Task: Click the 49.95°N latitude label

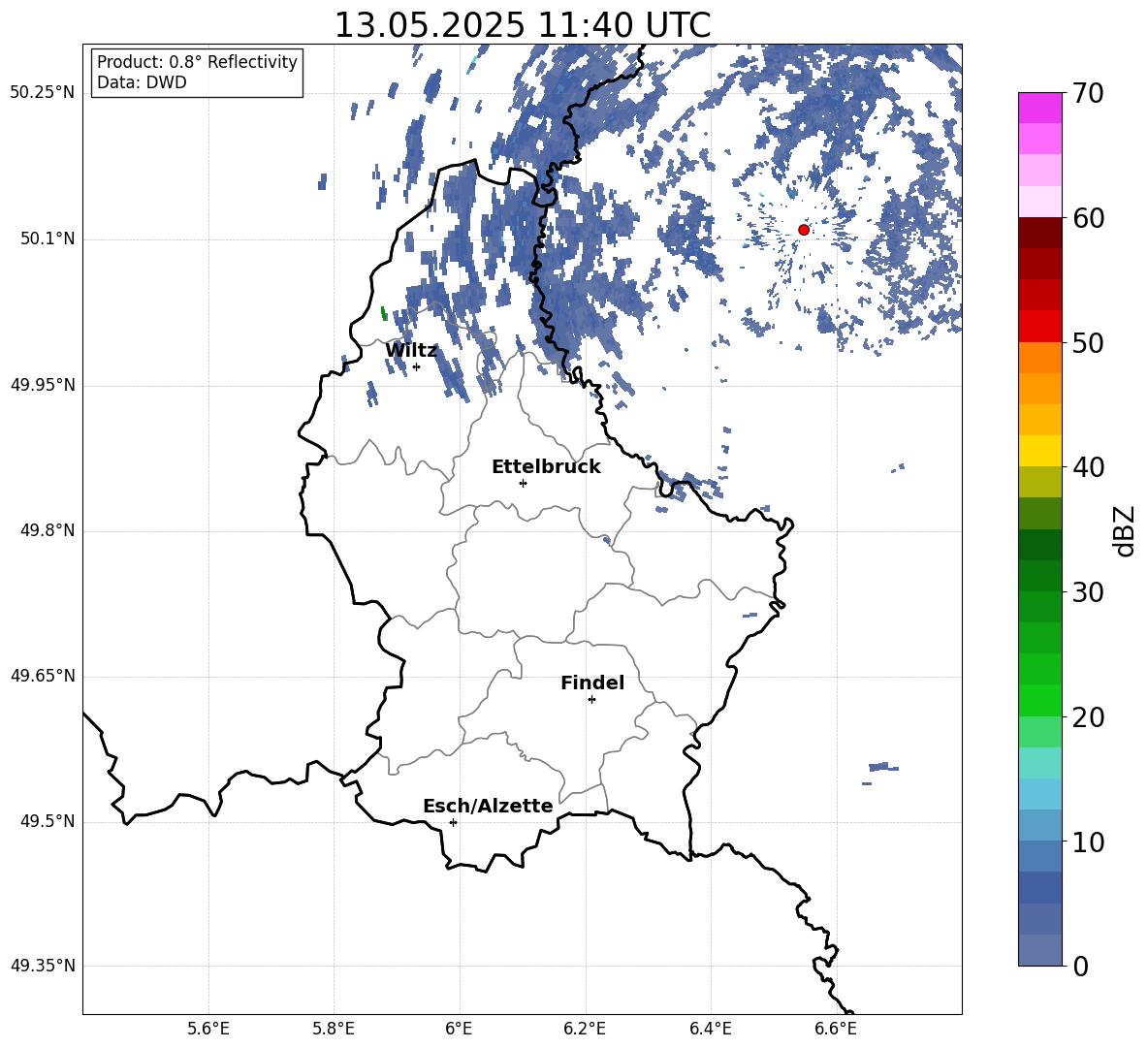Action: pos(43,385)
